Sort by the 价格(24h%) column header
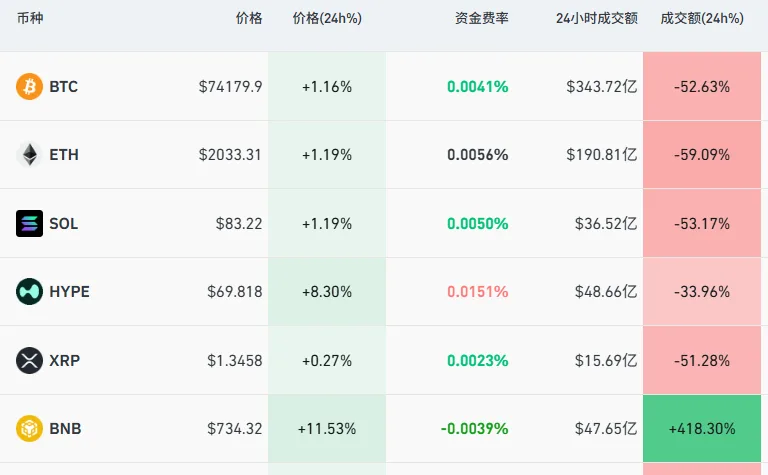768x475 pixels. tap(327, 18)
